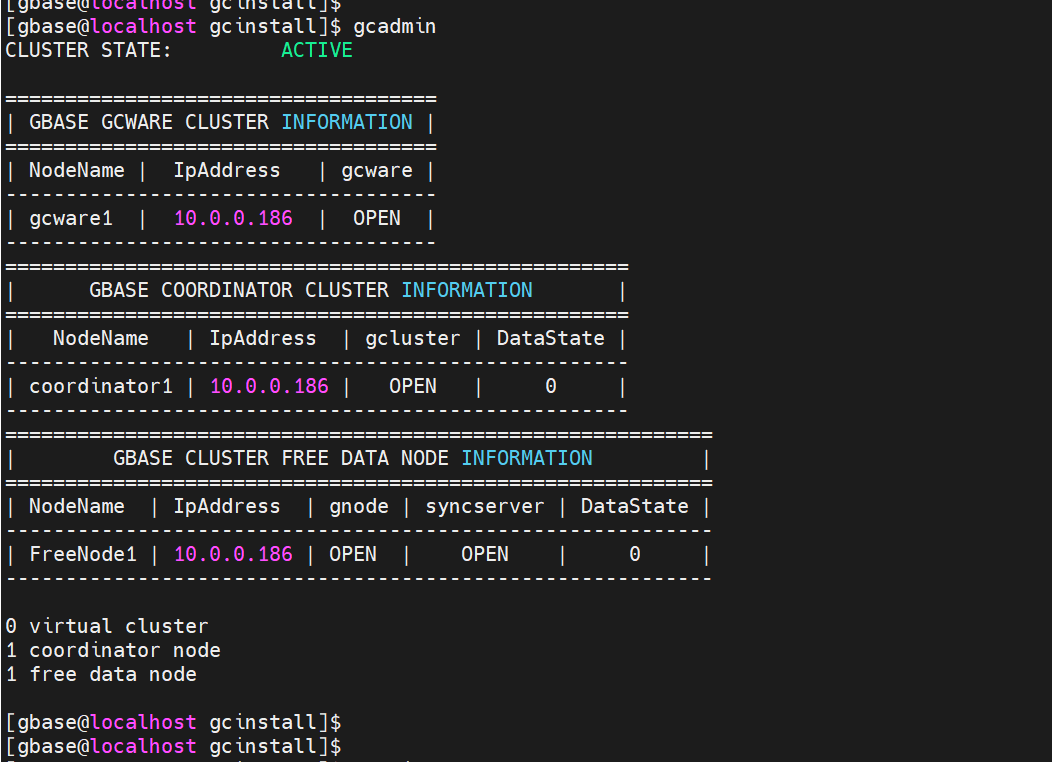Click 'gcware' column header

click(x=377, y=170)
